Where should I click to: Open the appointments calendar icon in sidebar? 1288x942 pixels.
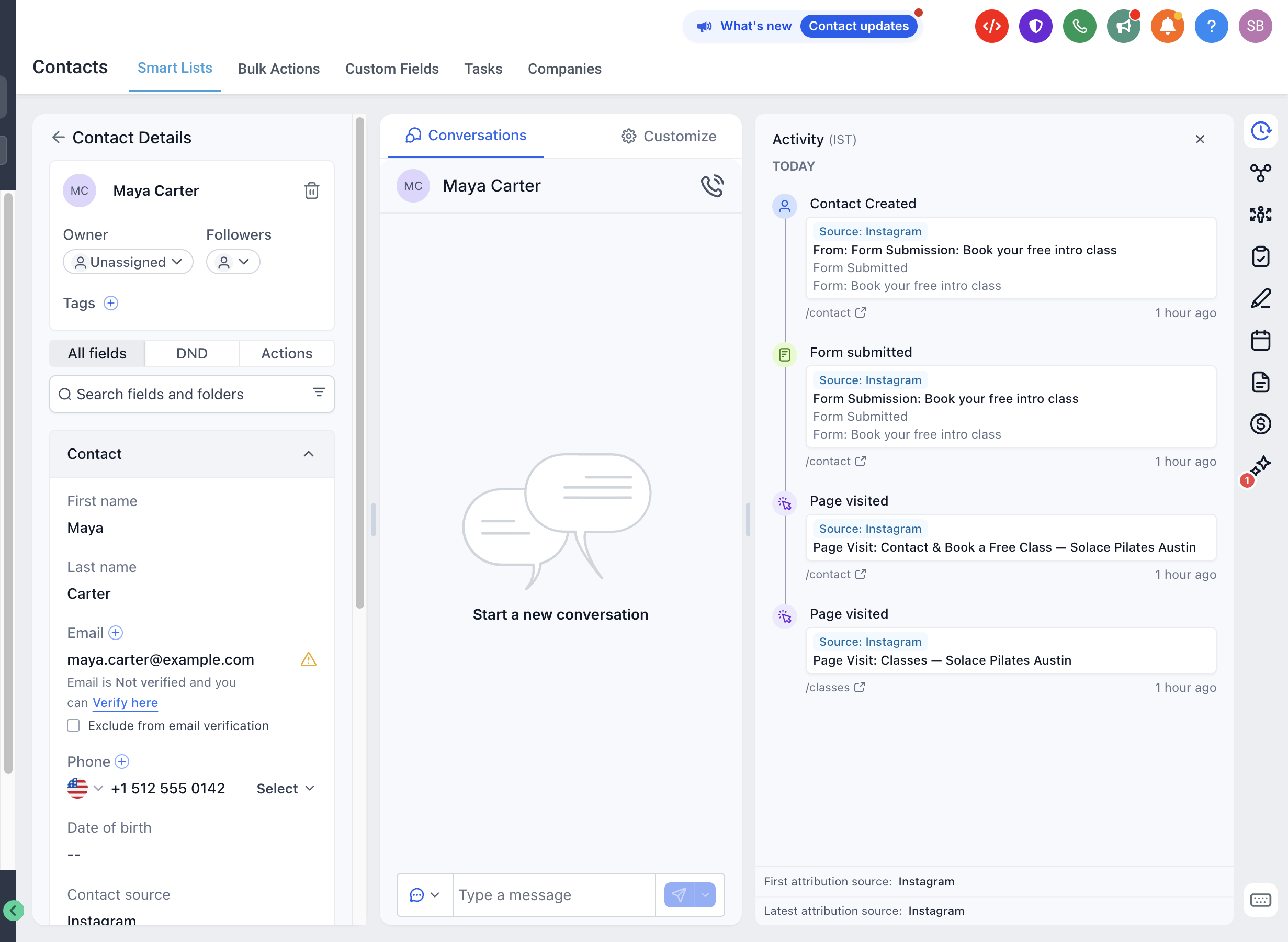click(x=1260, y=340)
